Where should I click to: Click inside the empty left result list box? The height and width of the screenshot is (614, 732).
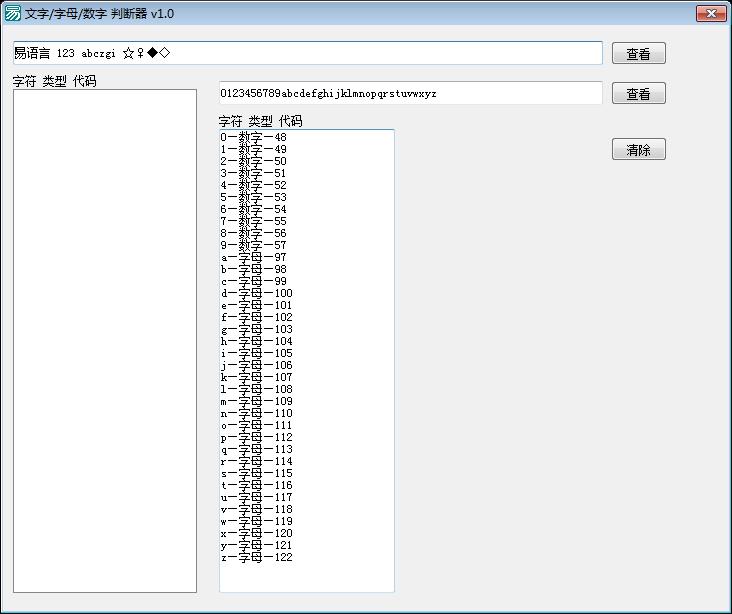[x=105, y=341]
